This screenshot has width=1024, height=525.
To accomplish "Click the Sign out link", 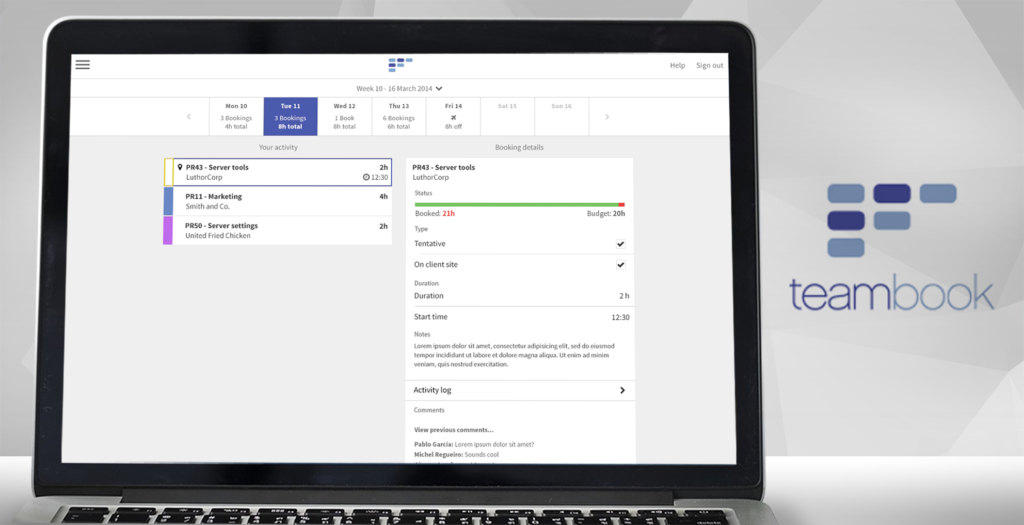I will pos(709,65).
